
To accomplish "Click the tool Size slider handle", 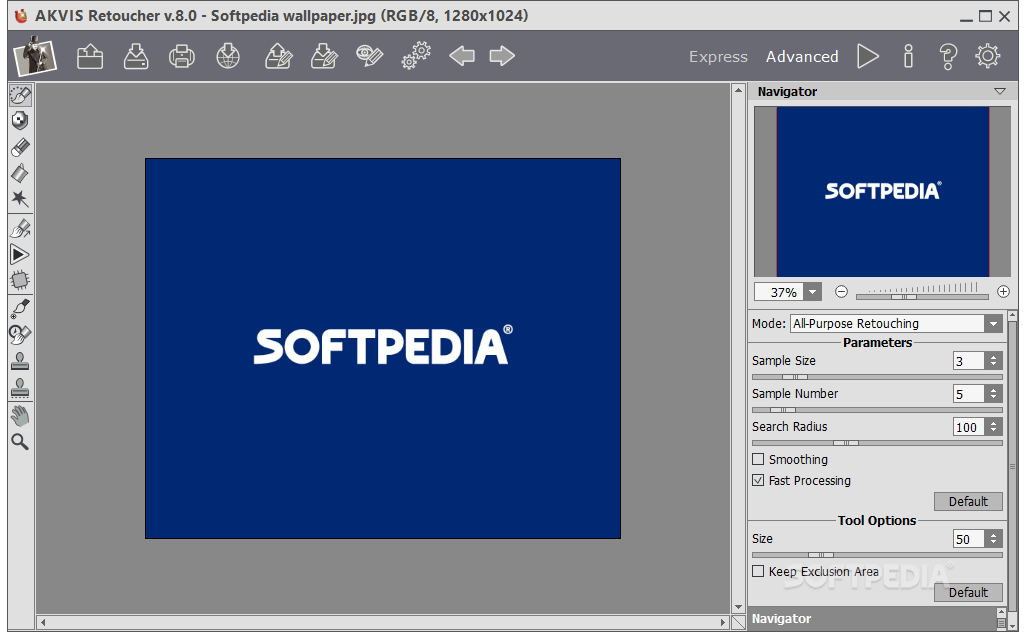I will (821, 555).
